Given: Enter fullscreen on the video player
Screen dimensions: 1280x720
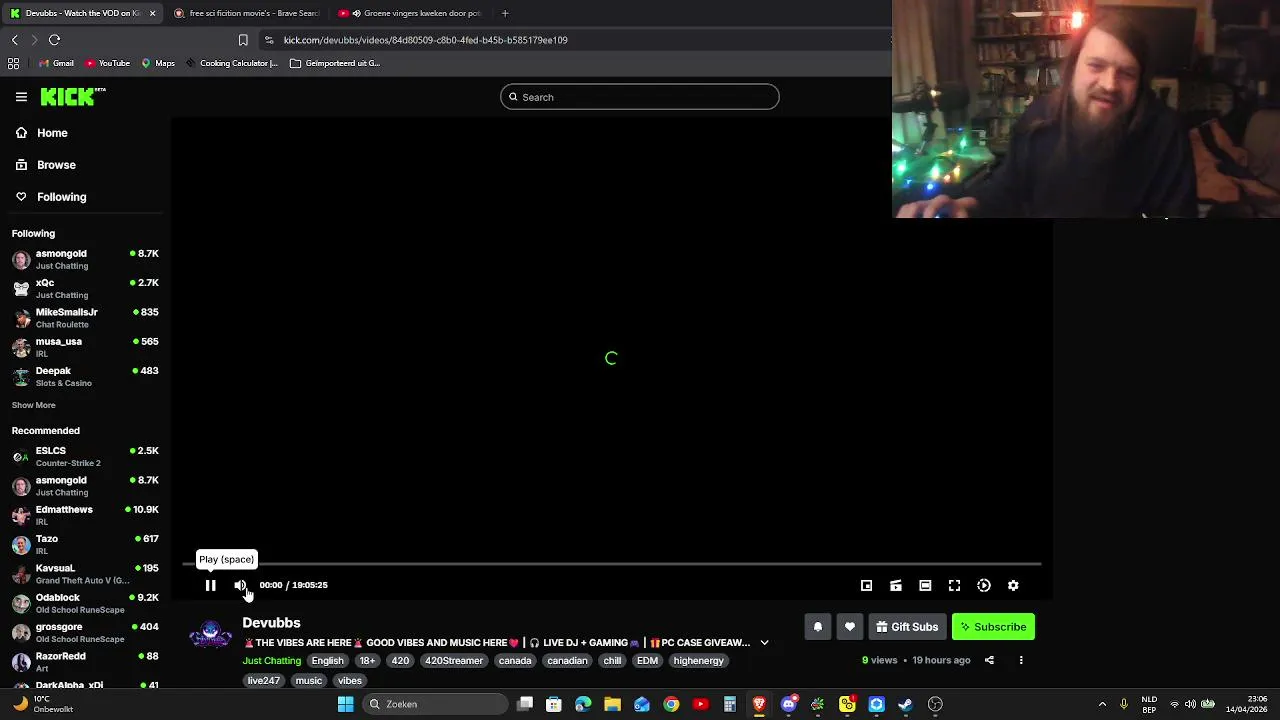Looking at the screenshot, I should 954,585.
